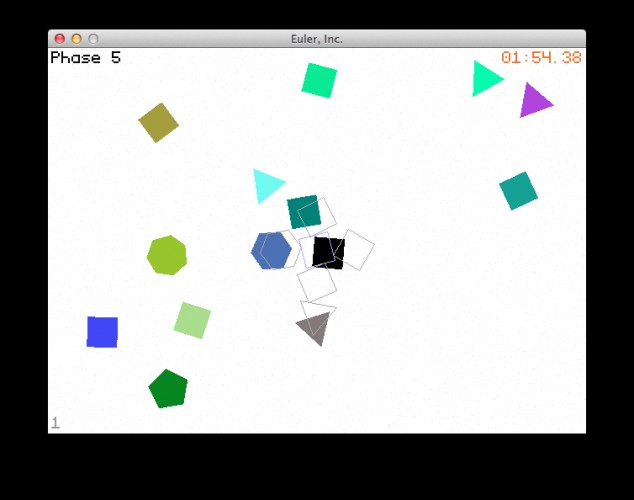The width and height of the screenshot is (634, 500).
Task: Select the pale green tilted square
Action: 192,320
